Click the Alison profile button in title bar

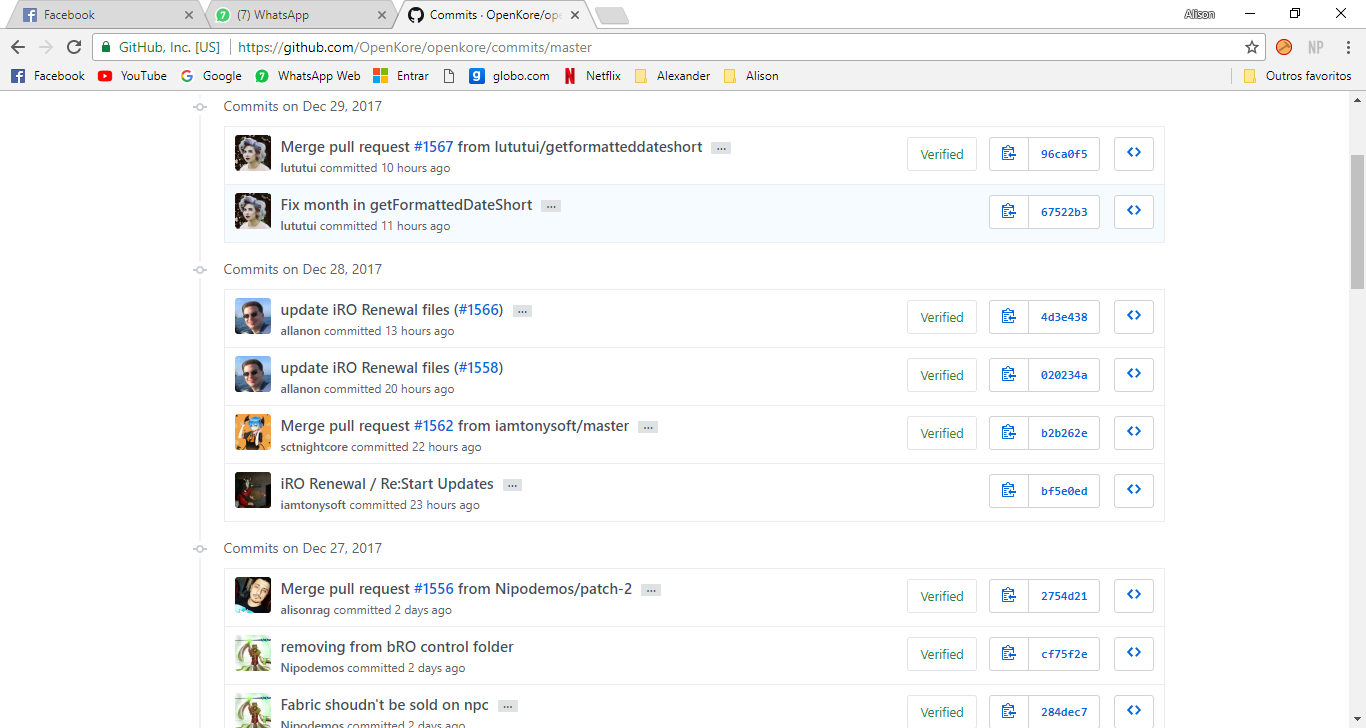pyautogui.click(x=1199, y=14)
